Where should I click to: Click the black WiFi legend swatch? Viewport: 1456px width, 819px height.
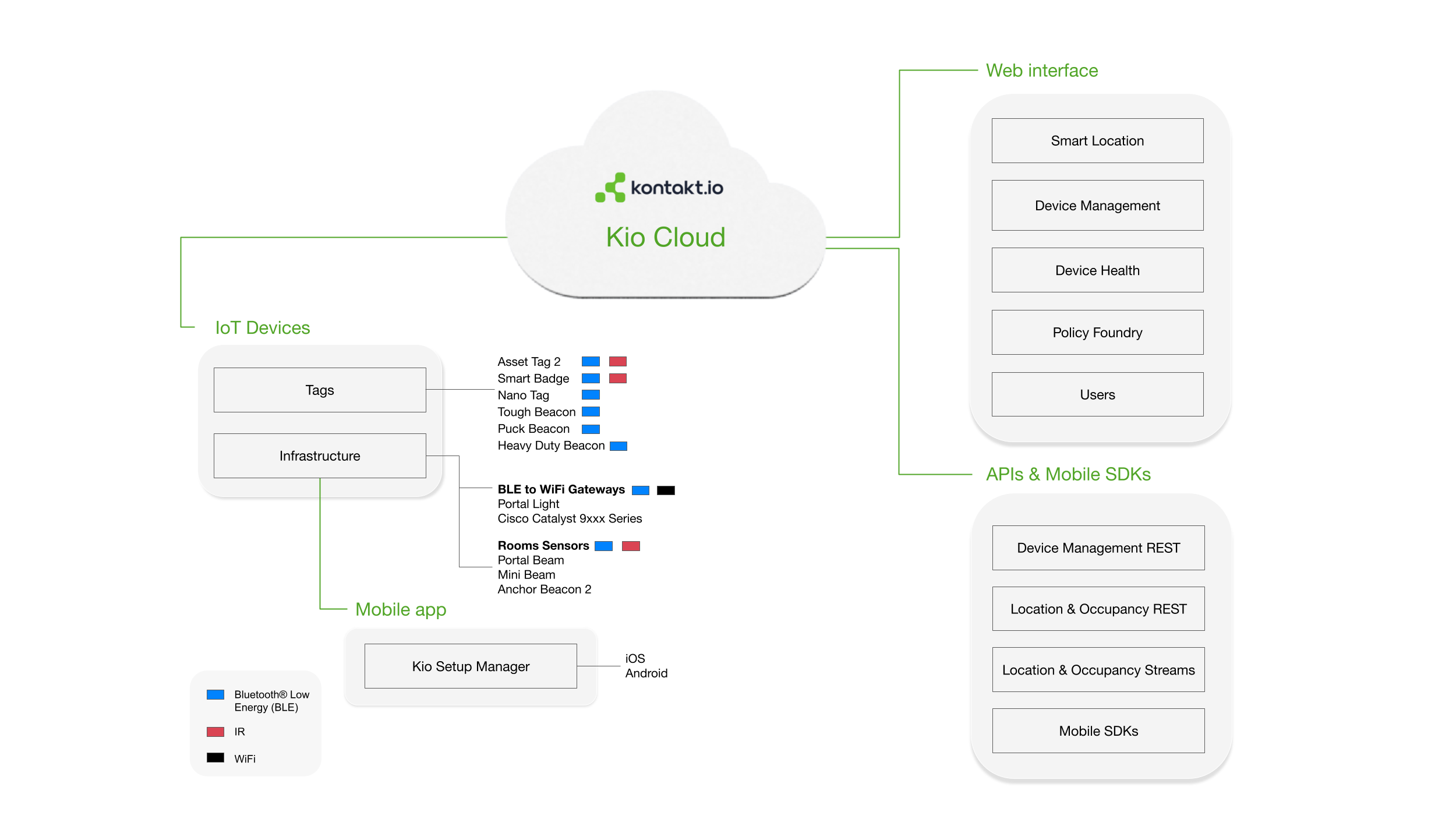[215, 758]
